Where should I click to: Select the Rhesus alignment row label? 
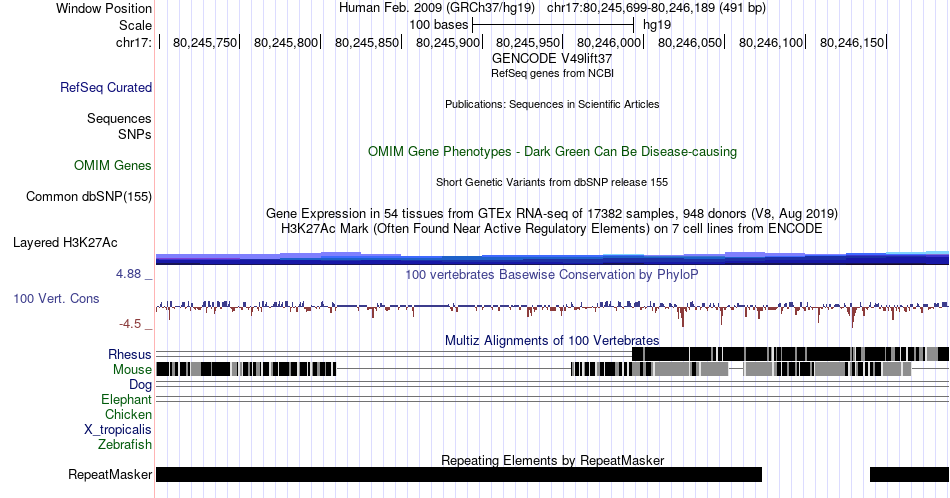tap(130, 354)
